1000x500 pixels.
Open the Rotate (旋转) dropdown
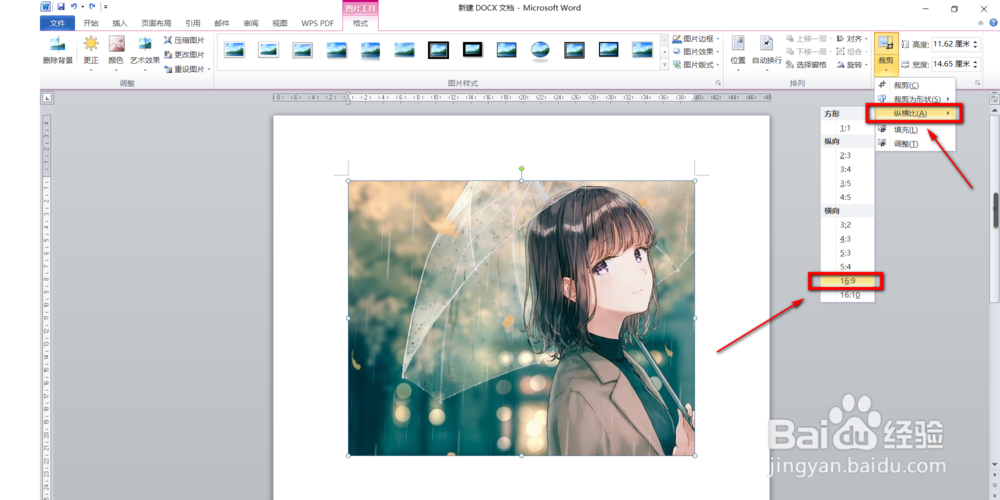(853, 65)
